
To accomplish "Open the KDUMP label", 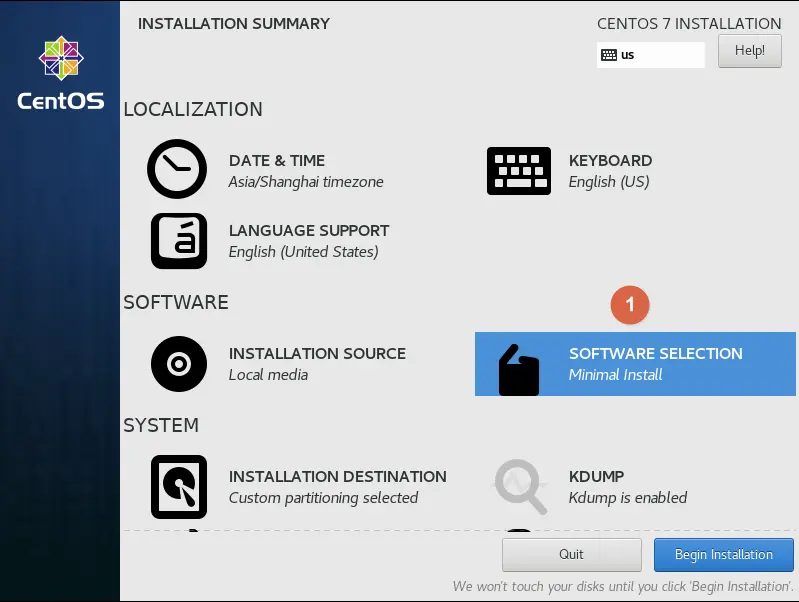I will coord(596,476).
